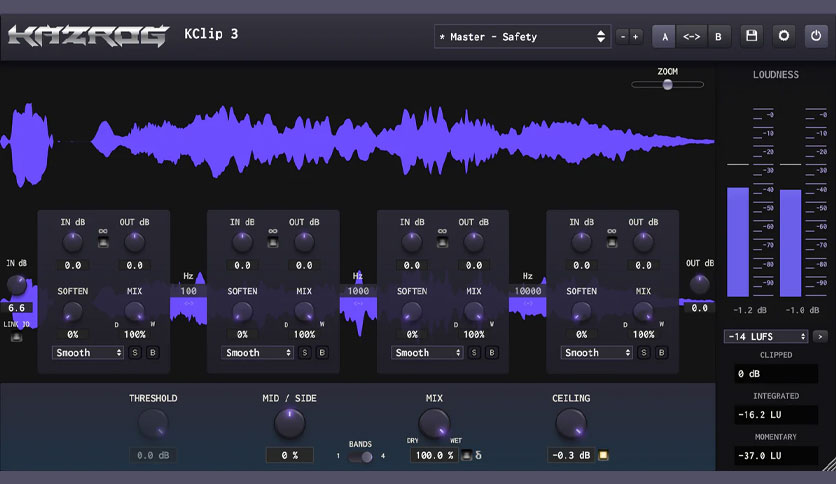Open the Master - Safety preset dropdown
The width and height of the screenshot is (836, 484).
pyautogui.click(x=522, y=37)
